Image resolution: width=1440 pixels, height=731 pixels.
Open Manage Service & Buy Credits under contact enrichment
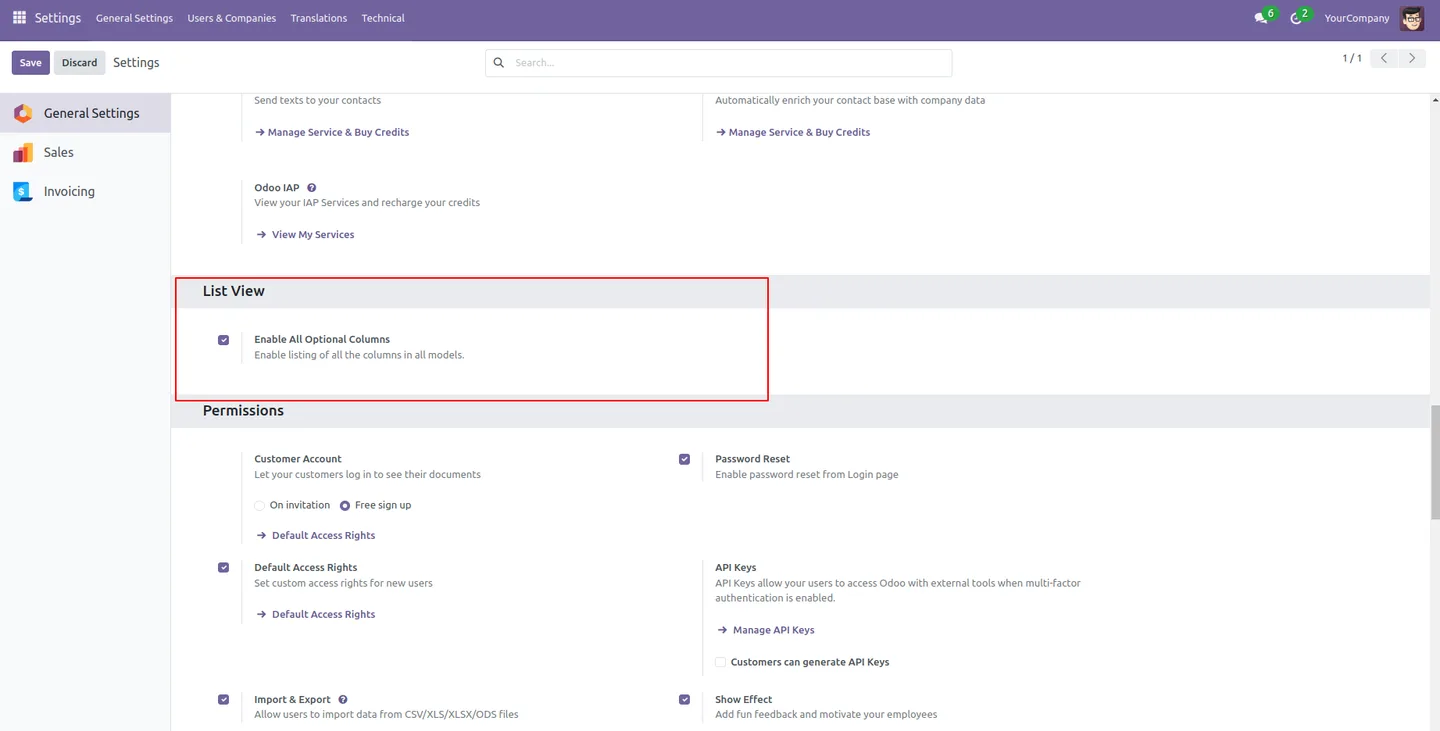(792, 132)
